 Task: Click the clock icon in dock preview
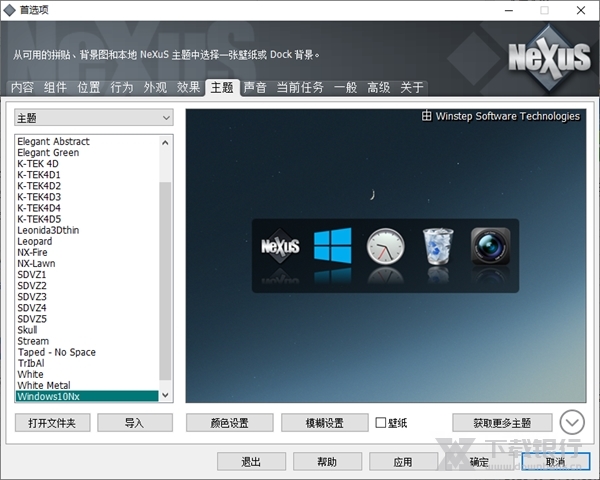(x=385, y=246)
